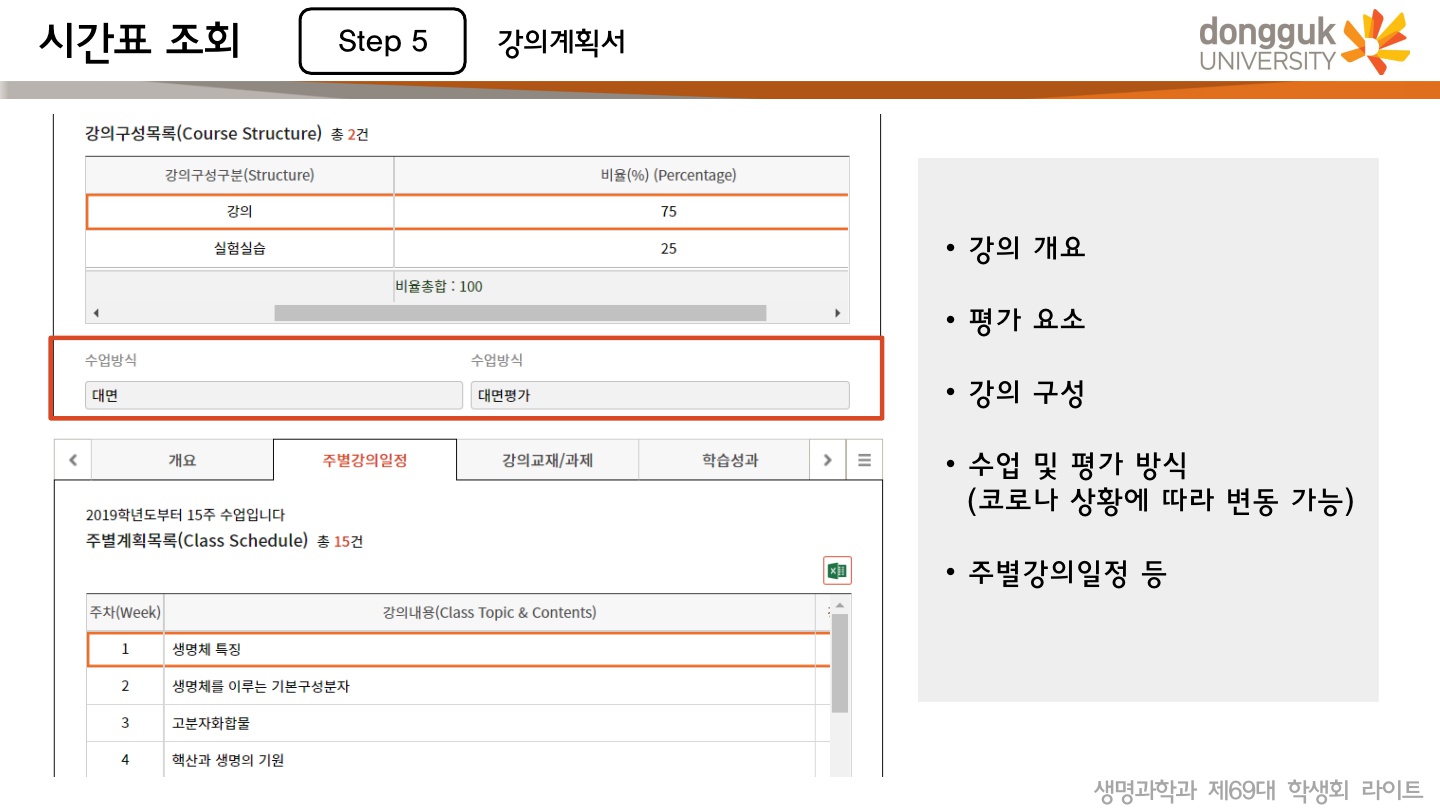The image size is (1440, 810).
Task: Open tab list menu (hamburger icon)
Action: [x=864, y=460]
